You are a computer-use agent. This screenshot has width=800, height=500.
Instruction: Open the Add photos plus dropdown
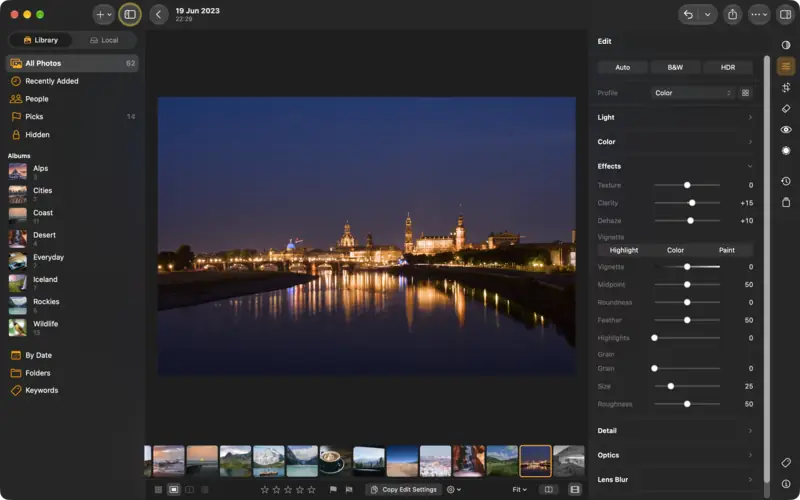(x=104, y=14)
